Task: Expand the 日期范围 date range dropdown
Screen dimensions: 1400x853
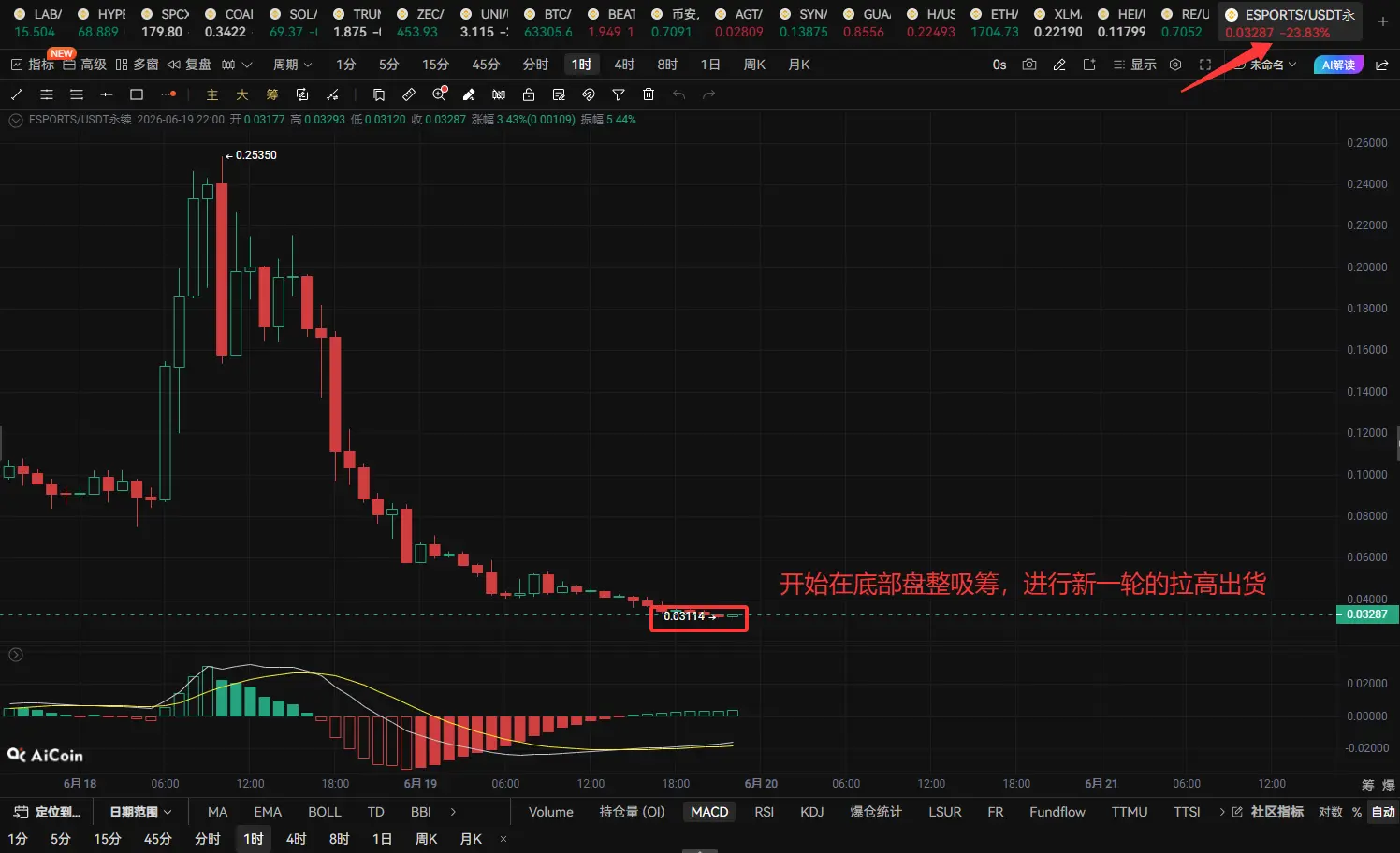Action: tap(140, 812)
